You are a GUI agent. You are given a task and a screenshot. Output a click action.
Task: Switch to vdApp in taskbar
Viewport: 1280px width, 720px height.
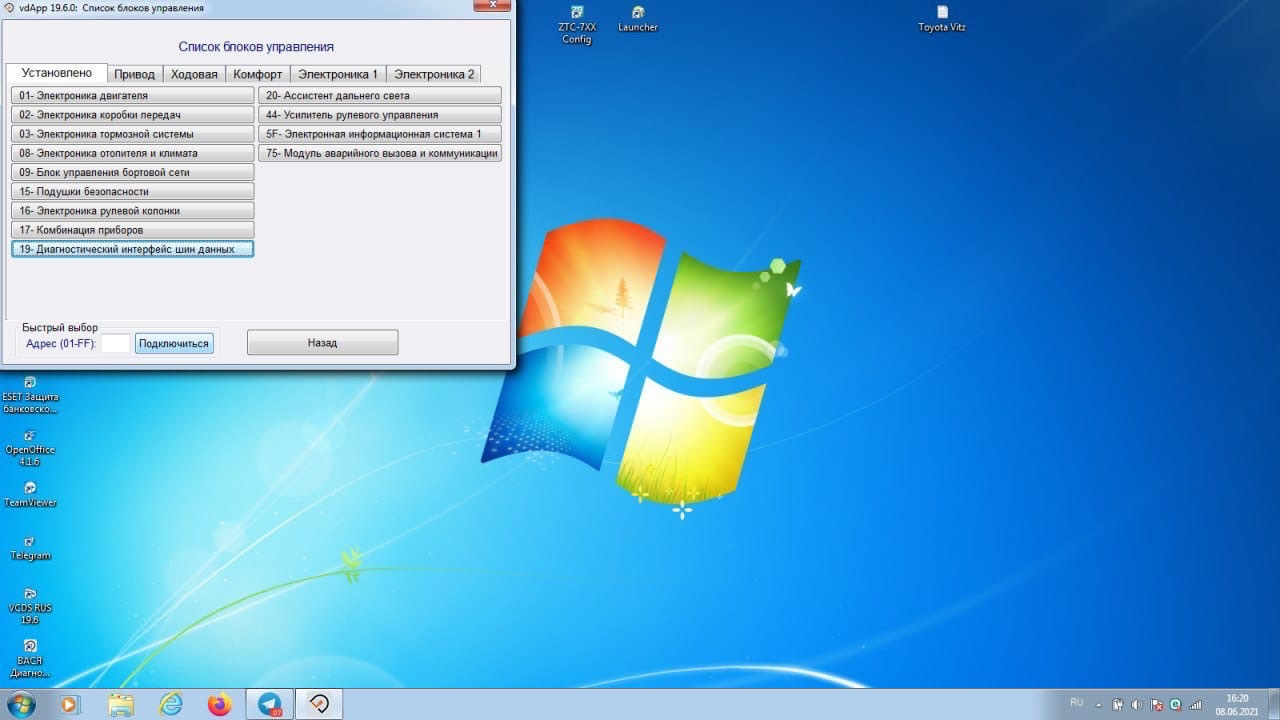(320, 704)
